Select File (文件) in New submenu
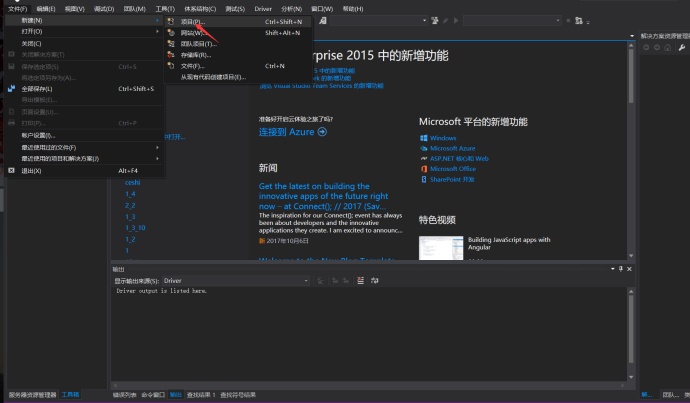 (x=238, y=66)
